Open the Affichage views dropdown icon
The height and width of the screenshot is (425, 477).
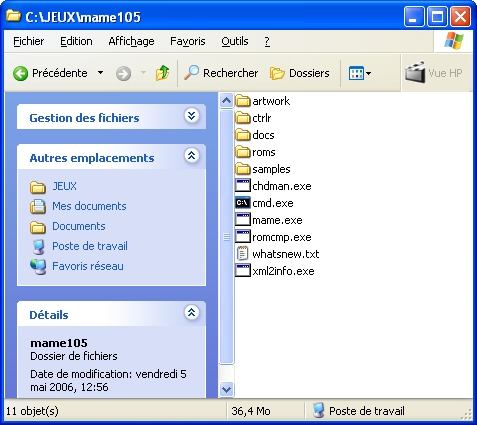[360, 73]
